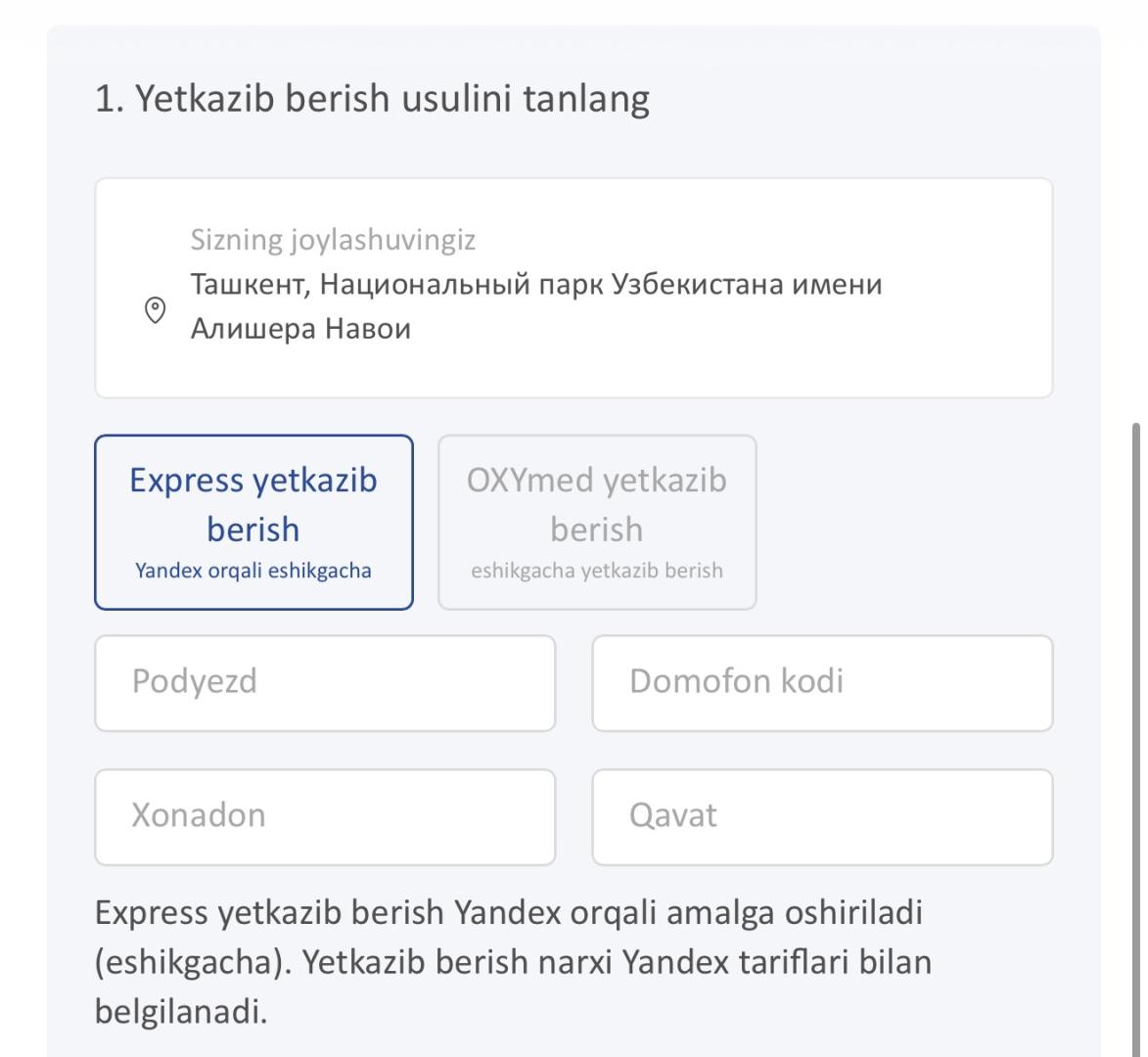Focus the Qavat input field
The height and width of the screenshot is (1057, 1148).
[x=822, y=816]
